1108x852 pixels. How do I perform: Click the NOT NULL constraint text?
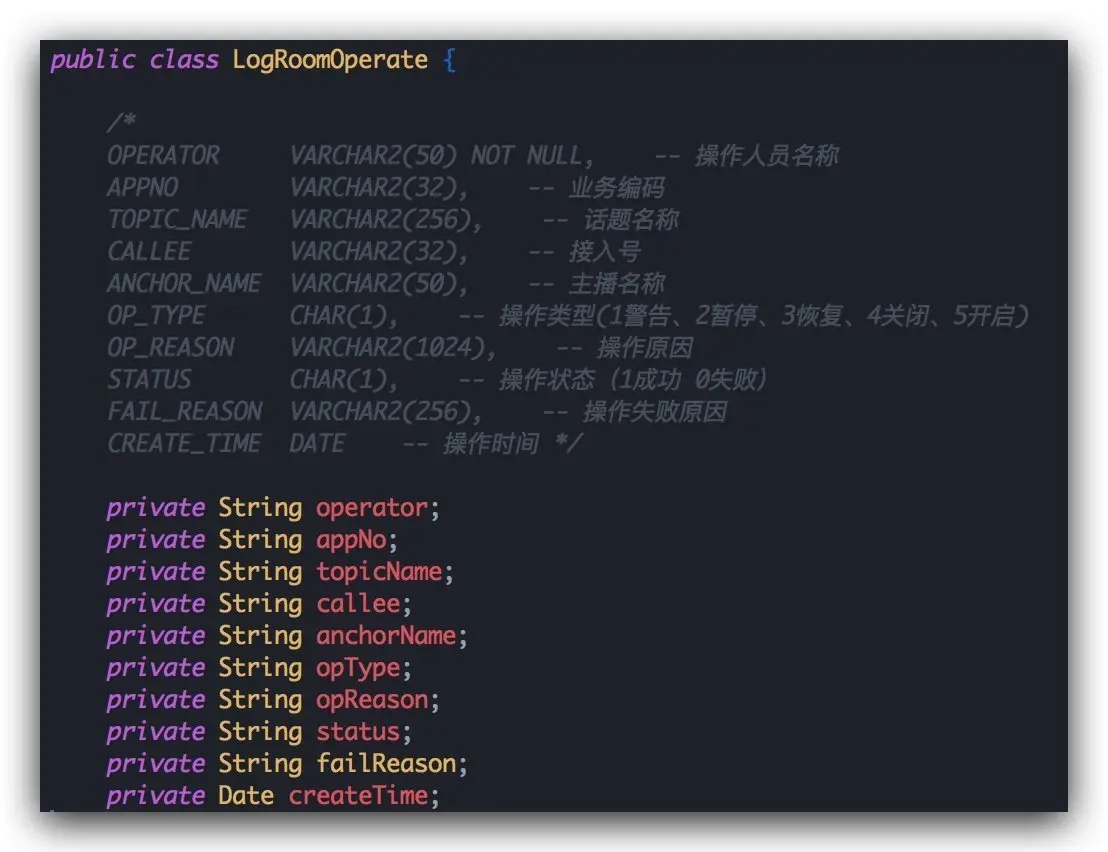526,156
